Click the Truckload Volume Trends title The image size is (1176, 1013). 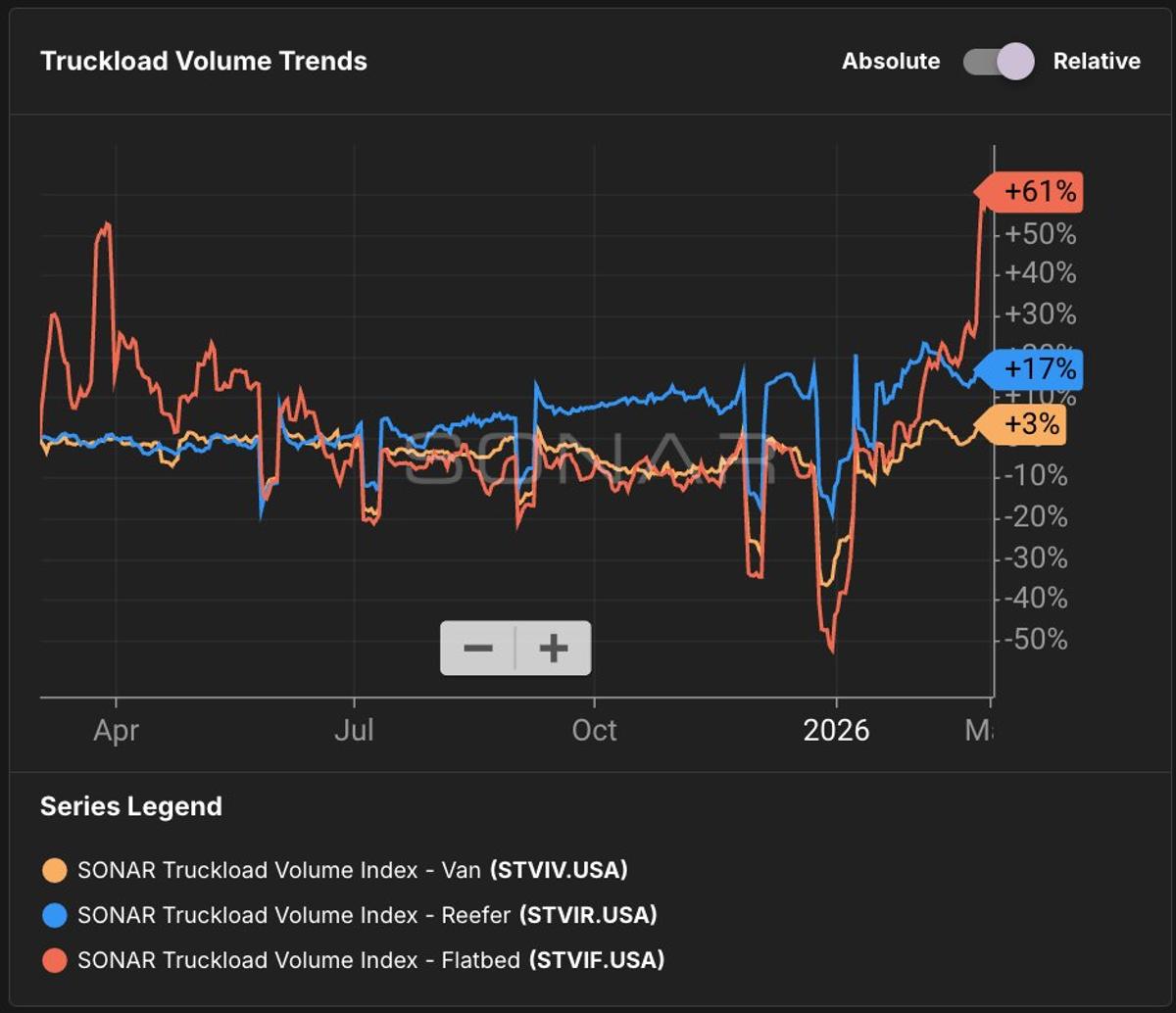point(204,61)
